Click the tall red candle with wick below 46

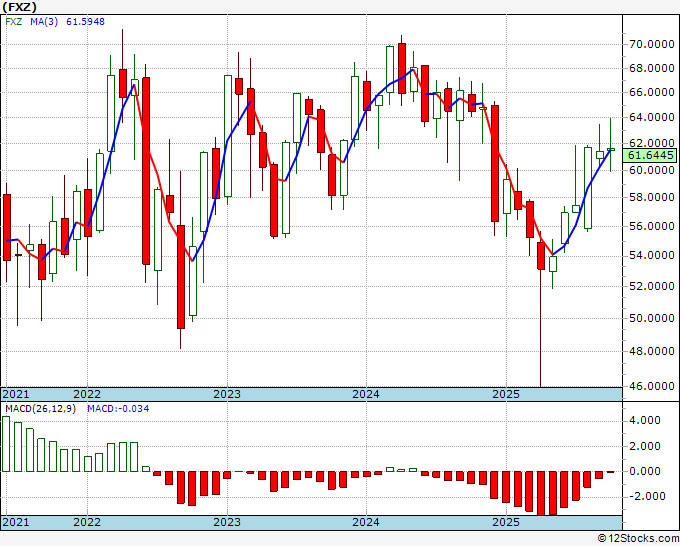[541, 256]
